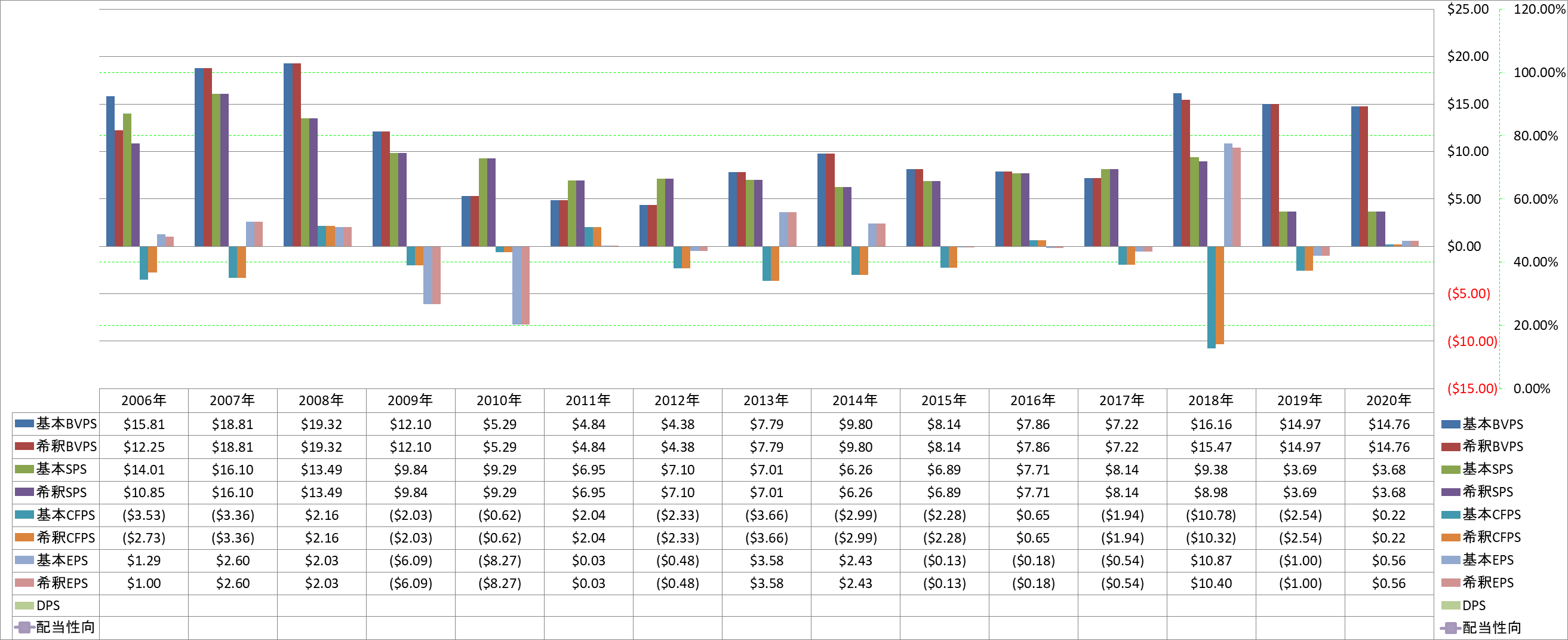Click the red ($10.00) axis label
Image resolution: width=1568 pixels, height=640 pixels.
(x=1472, y=342)
